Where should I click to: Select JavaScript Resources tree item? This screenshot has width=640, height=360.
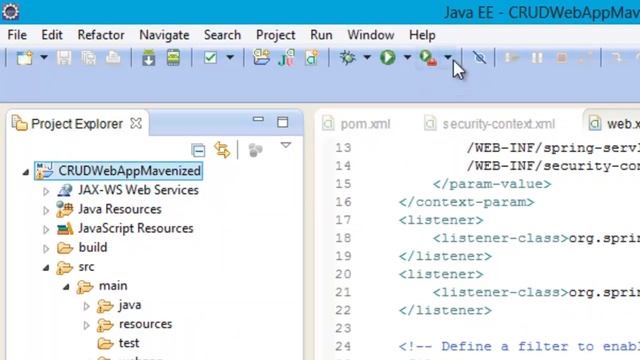click(x=136, y=228)
